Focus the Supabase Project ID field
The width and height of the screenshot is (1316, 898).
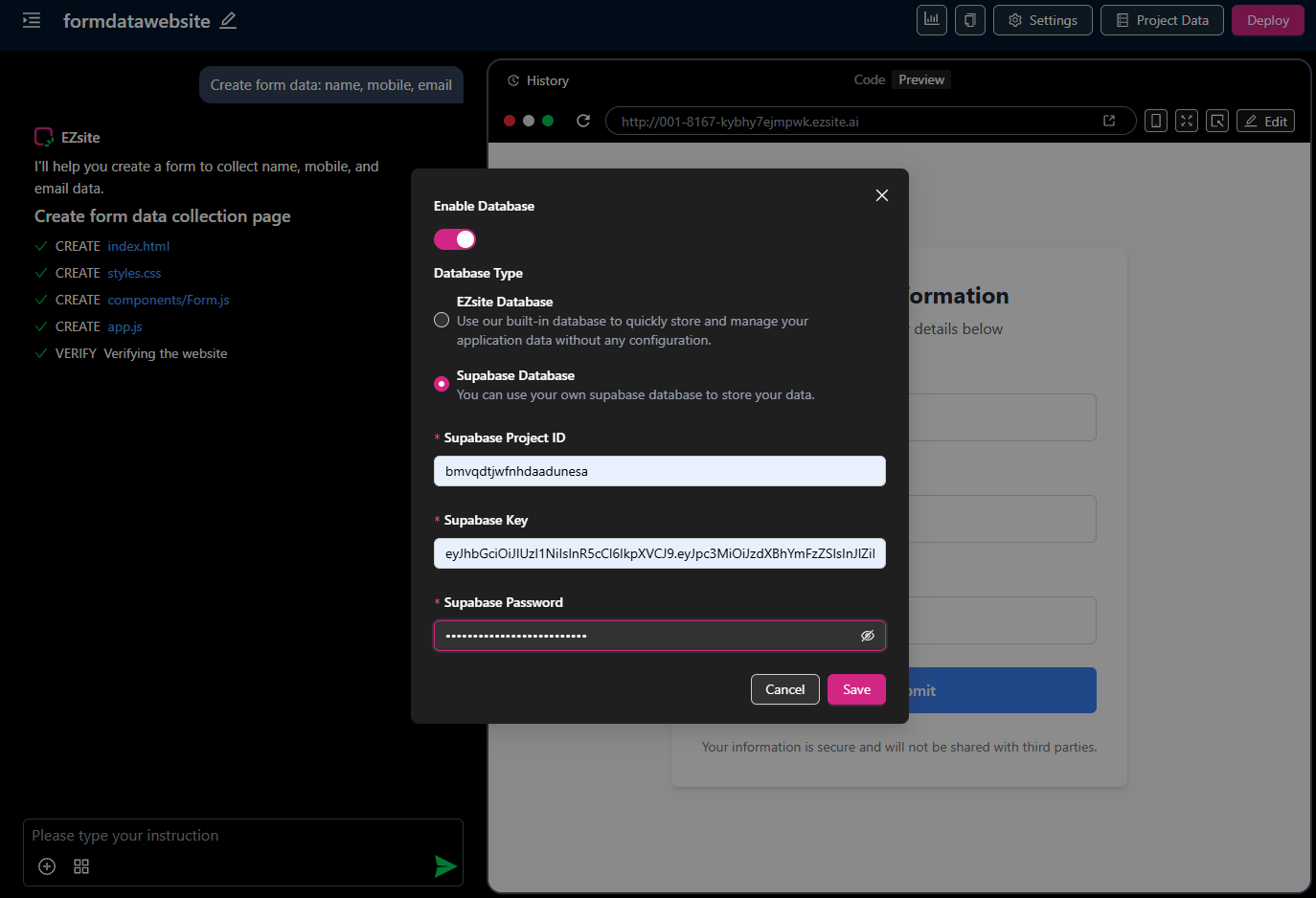pos(660,471)
